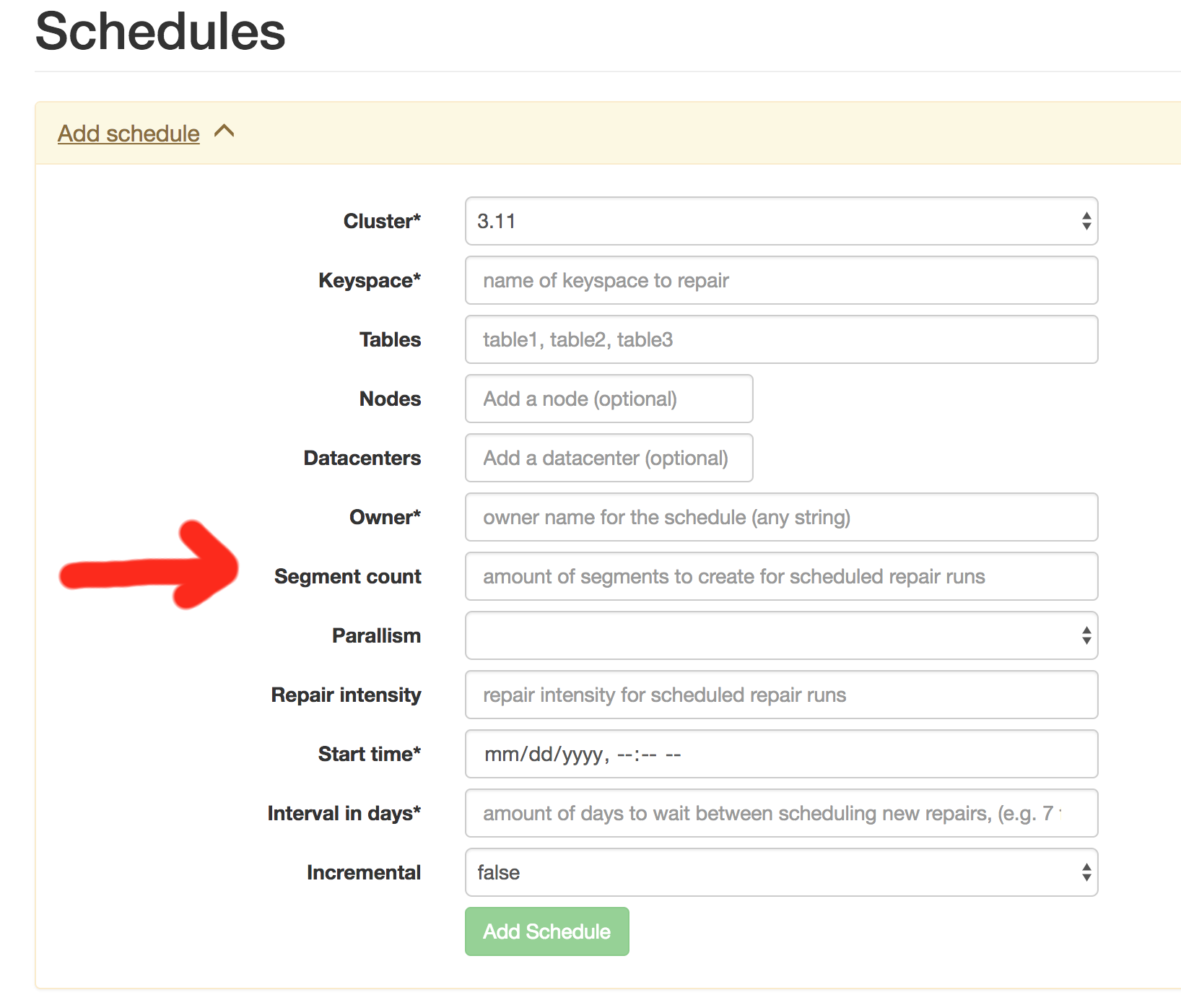1181x1008 pixels.
Task: Click the 'Segment count' label text
Action: (347, 576)
